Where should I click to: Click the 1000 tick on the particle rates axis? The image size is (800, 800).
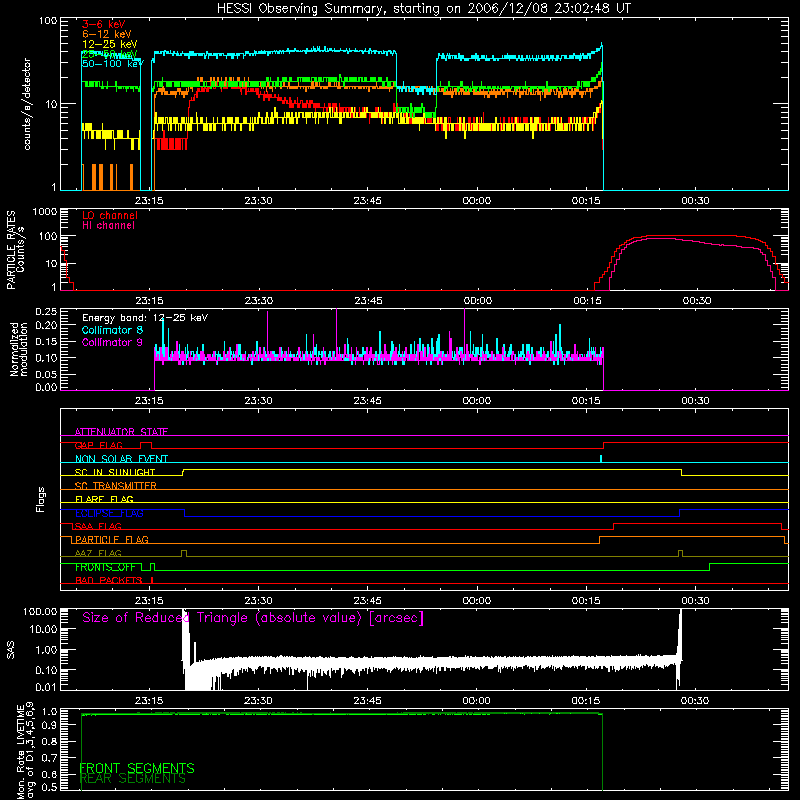pos(45,212)
